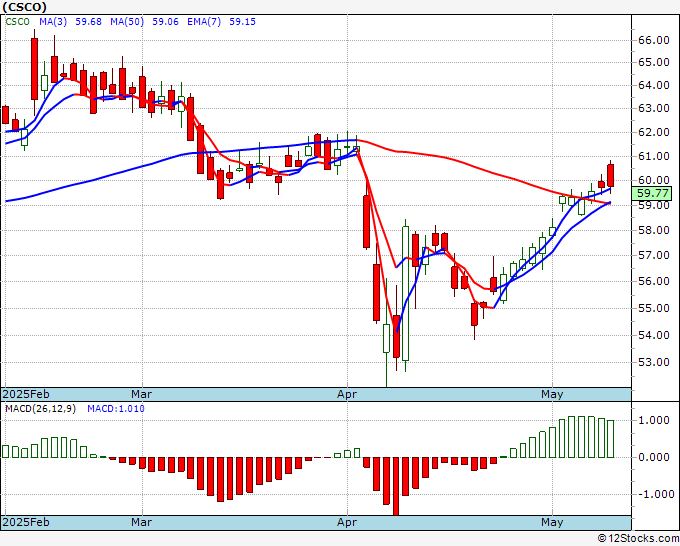Click the current price tag 59.77

652,193
